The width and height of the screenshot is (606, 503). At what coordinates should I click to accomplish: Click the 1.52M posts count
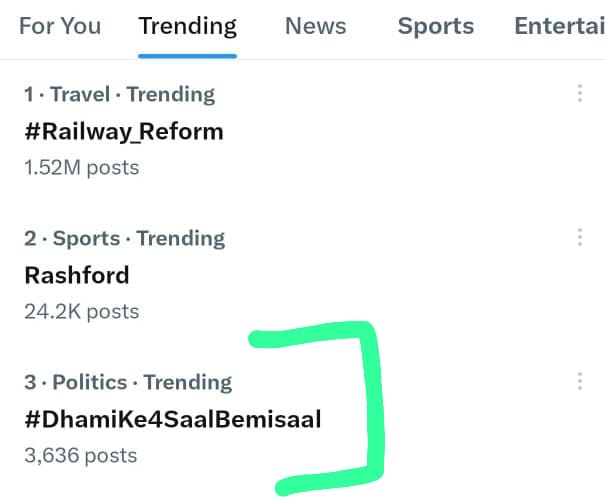82,168
